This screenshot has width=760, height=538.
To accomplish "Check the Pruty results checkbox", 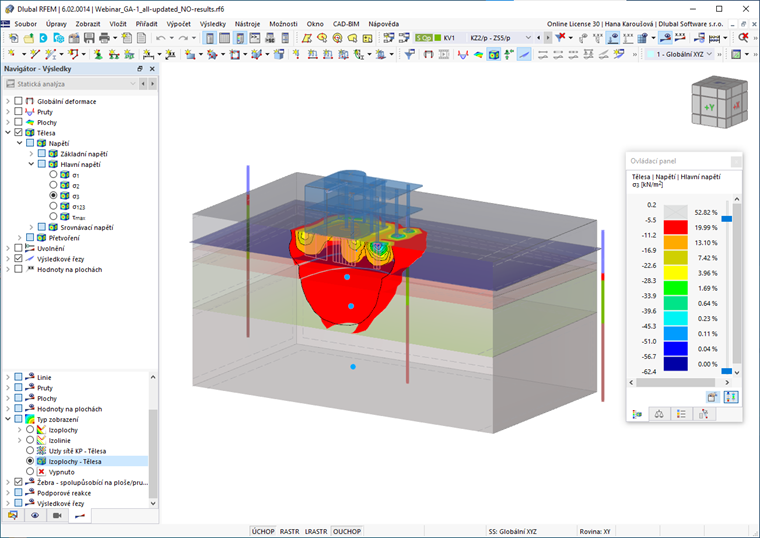I will 18,111.
